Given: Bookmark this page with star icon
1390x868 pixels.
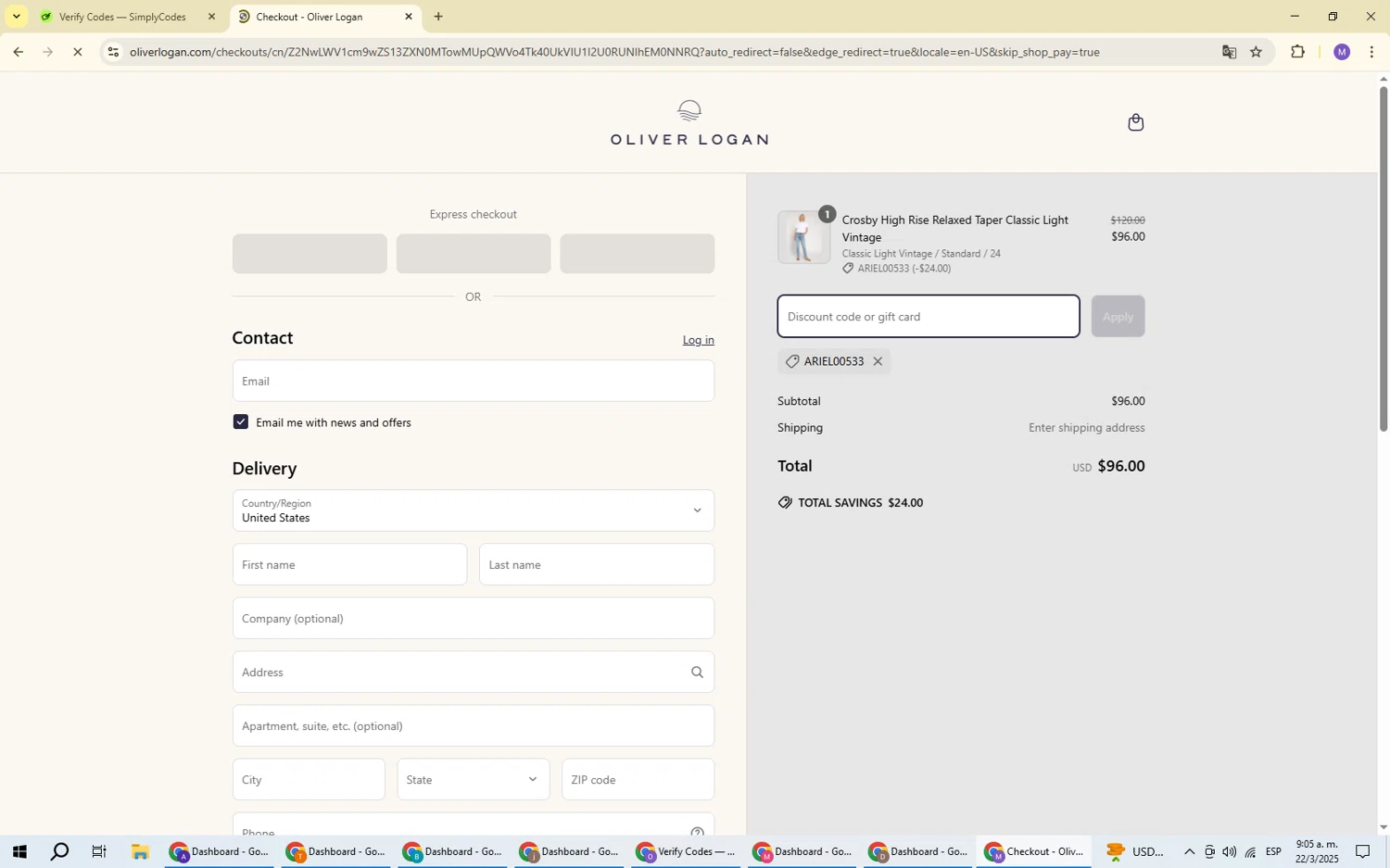Looking at the screenshot, I should click(1256, 52).
